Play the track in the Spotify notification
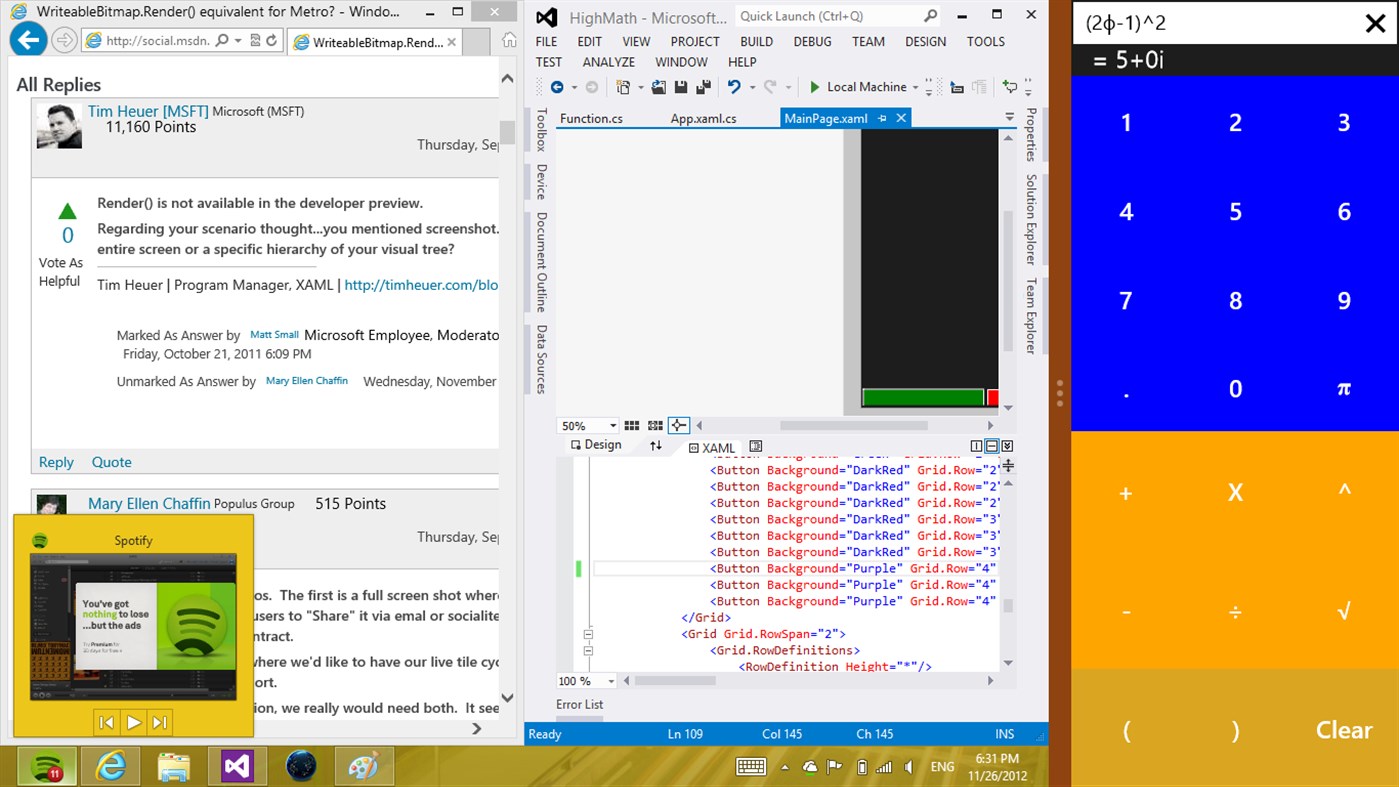Screen dimensions: 1399x787 click(134, 722)
